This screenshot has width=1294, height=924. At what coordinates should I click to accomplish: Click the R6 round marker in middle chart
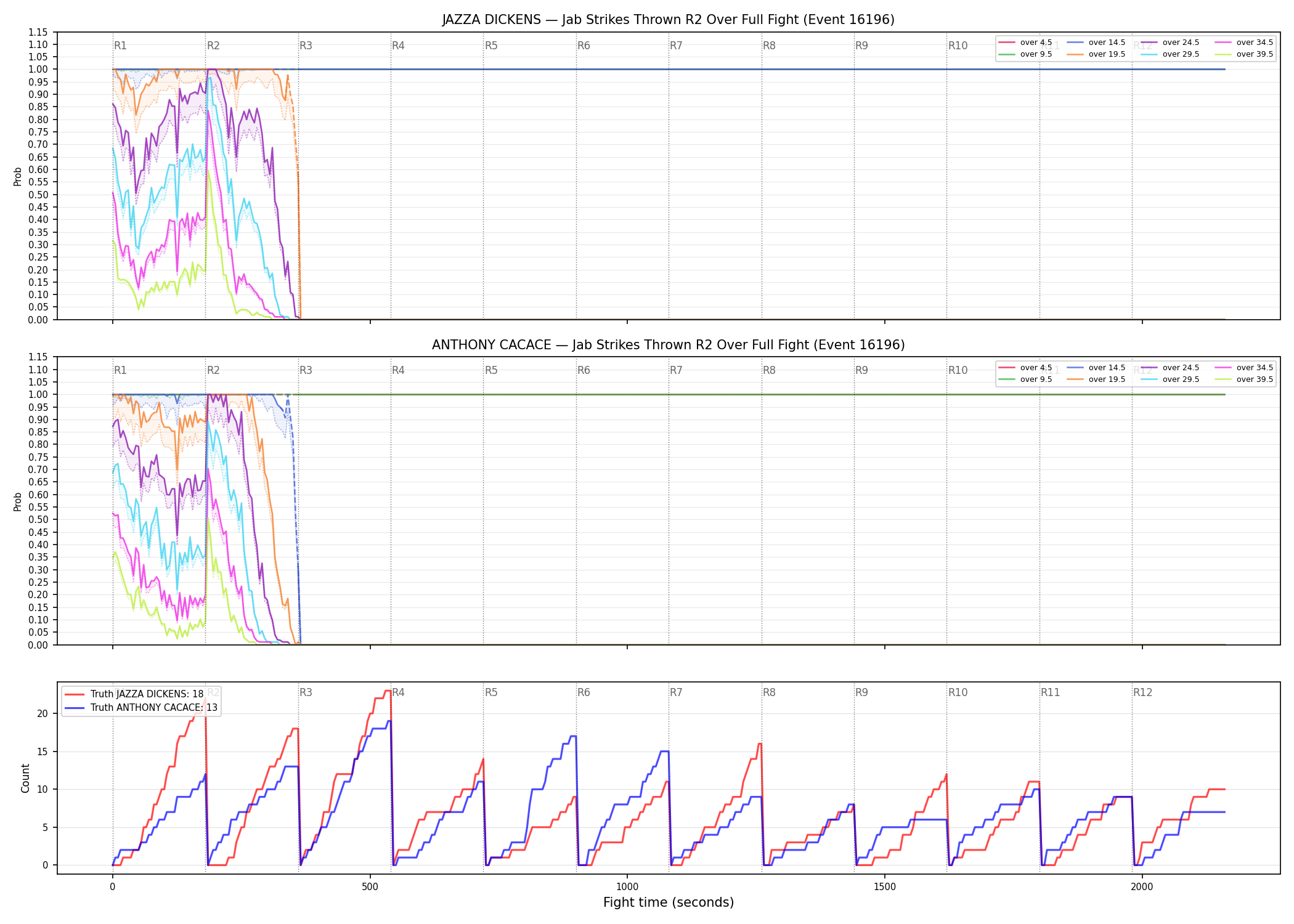(x=584, y=370)
